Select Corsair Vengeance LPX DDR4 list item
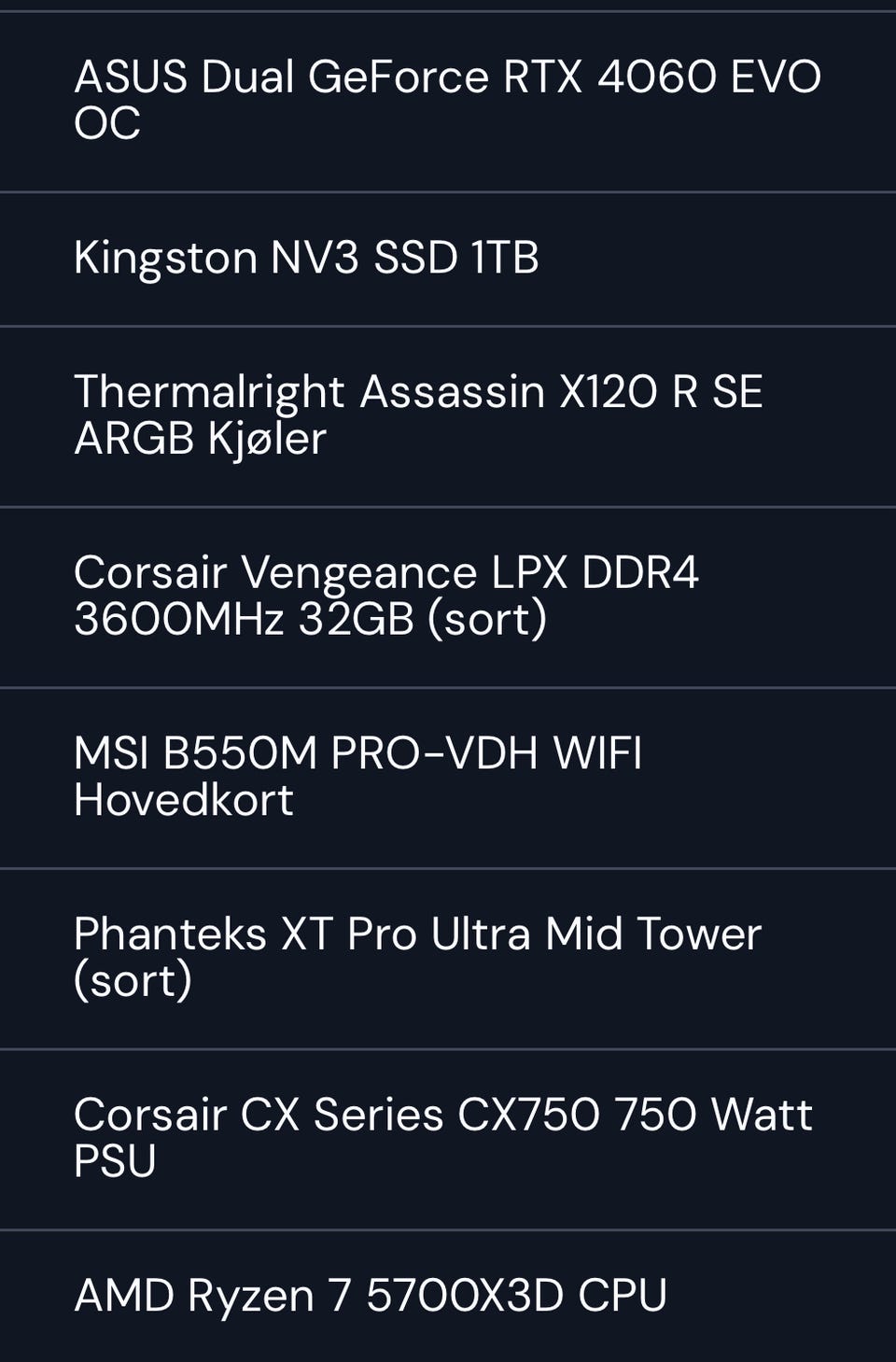This screenshot has height=1362, width=896. [448, 597]
